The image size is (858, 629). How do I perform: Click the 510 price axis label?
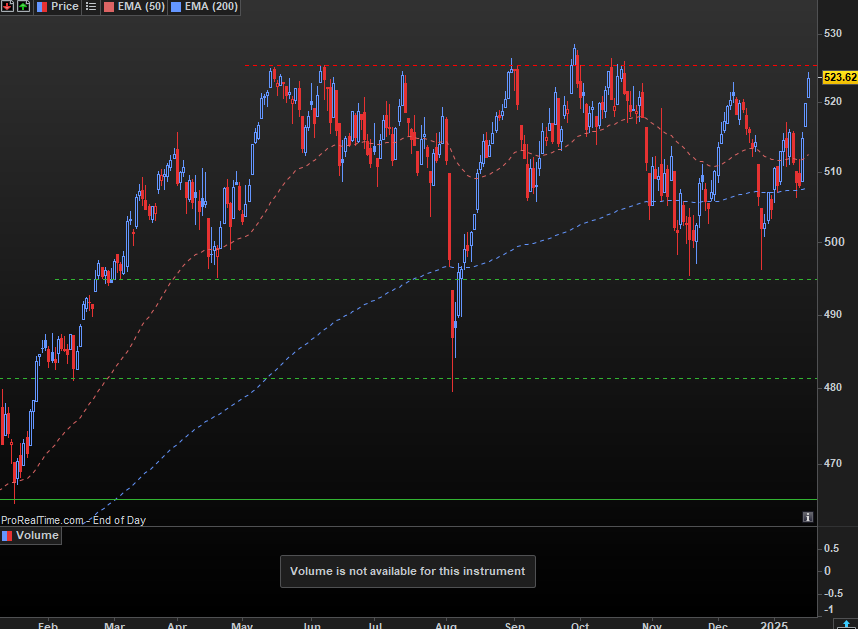(834, 172)
